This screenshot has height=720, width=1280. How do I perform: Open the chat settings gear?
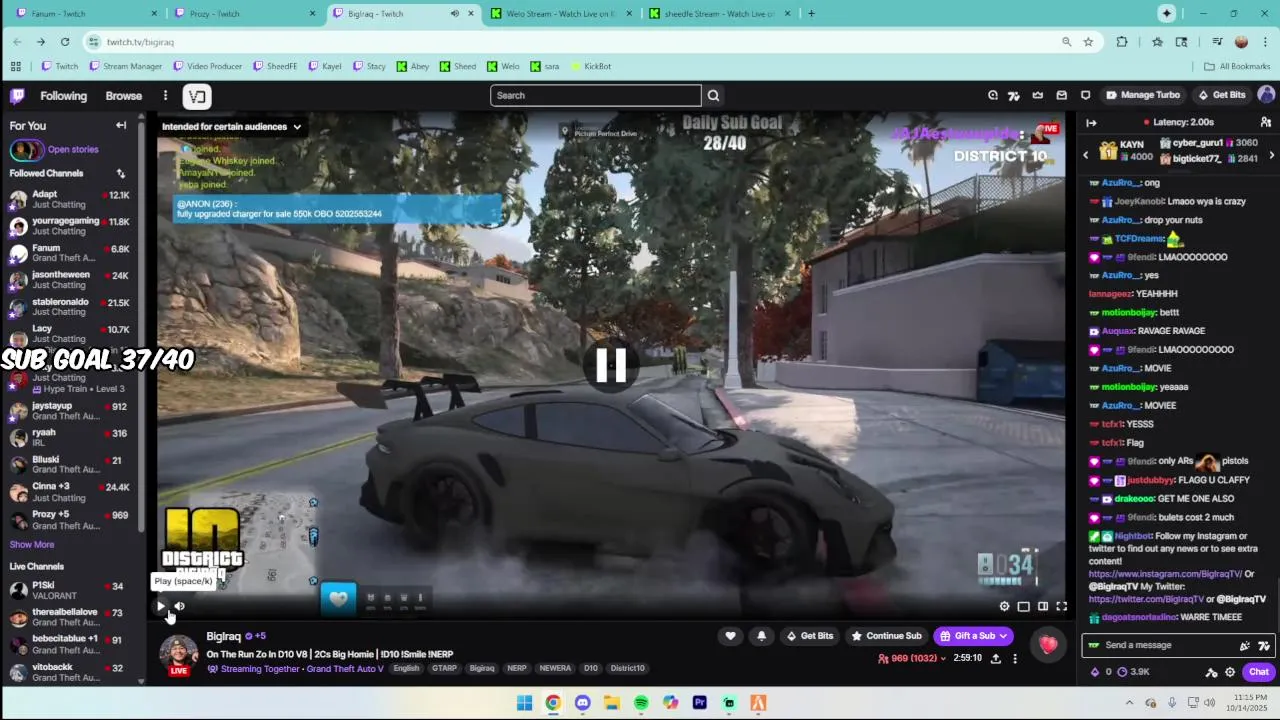pyautogui.click(x=1230, y=672)
